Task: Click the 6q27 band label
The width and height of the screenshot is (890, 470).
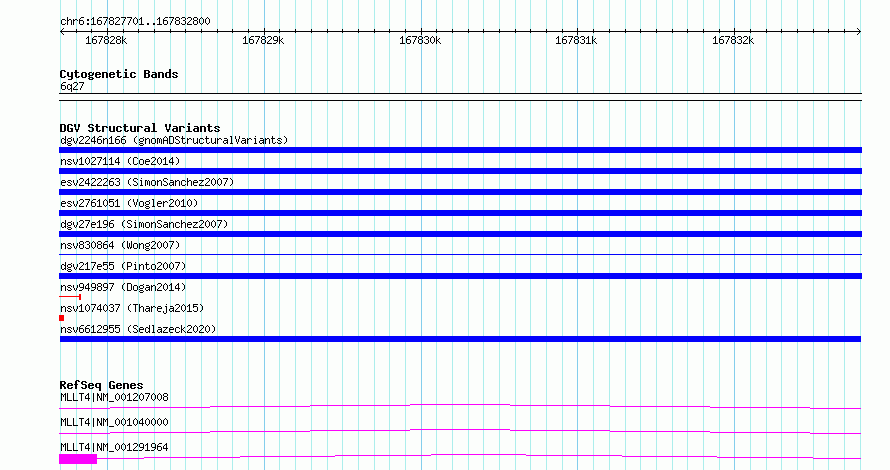Action: [x=72, y=86]
